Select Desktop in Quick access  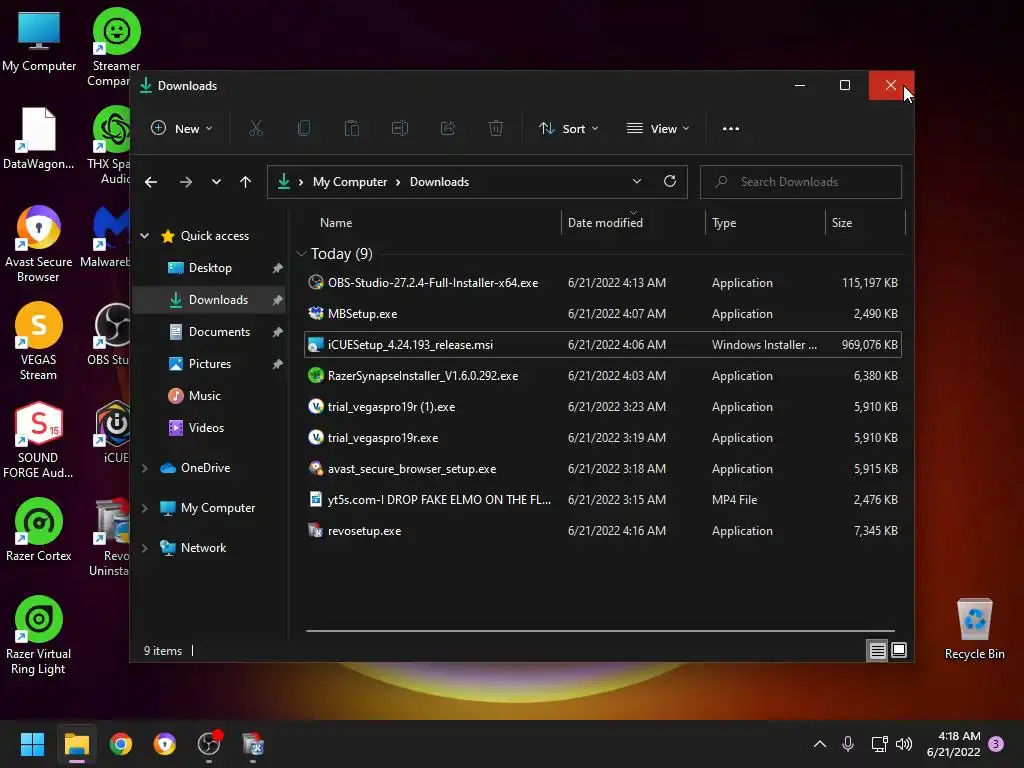click(x=210, y=268)
